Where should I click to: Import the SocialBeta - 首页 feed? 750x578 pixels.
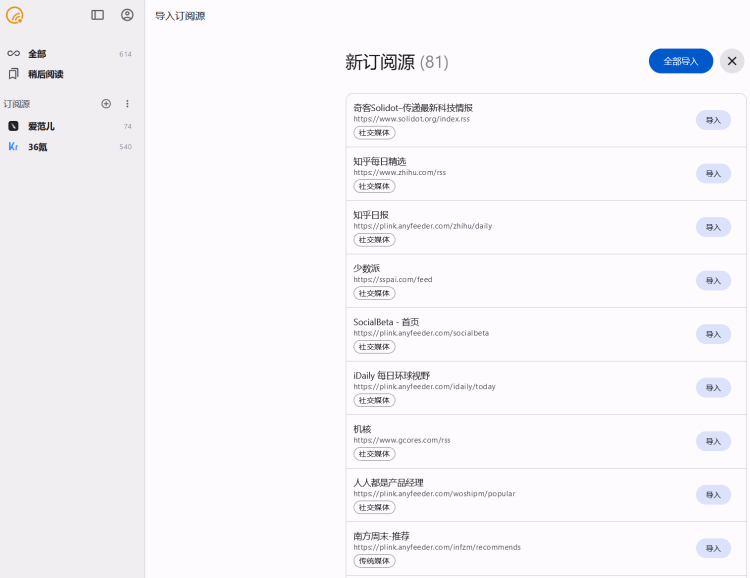pyautogui.click(x=713, y=334)
